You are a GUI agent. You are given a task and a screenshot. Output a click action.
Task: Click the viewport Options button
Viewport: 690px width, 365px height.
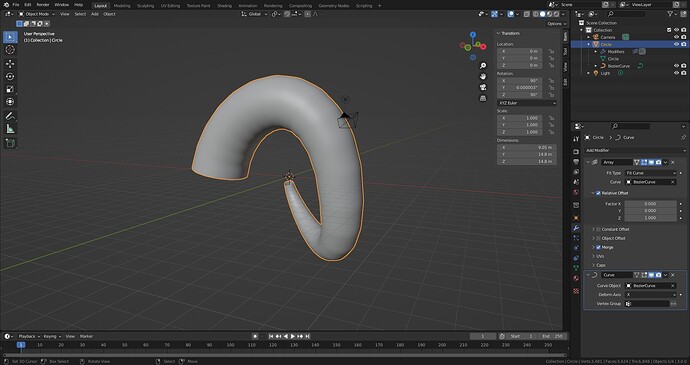coord(556,24)
